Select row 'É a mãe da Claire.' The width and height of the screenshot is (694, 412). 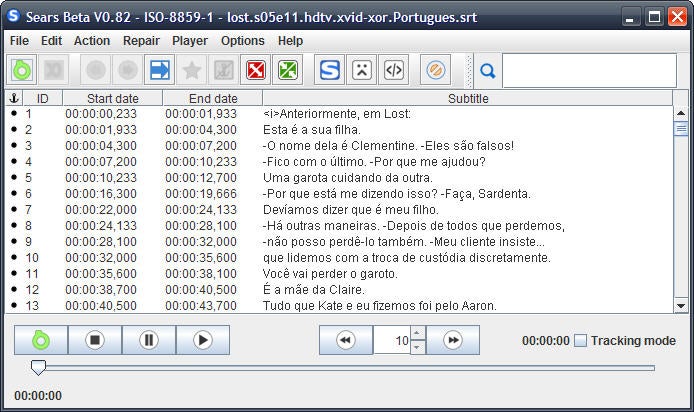coord(313,289)
